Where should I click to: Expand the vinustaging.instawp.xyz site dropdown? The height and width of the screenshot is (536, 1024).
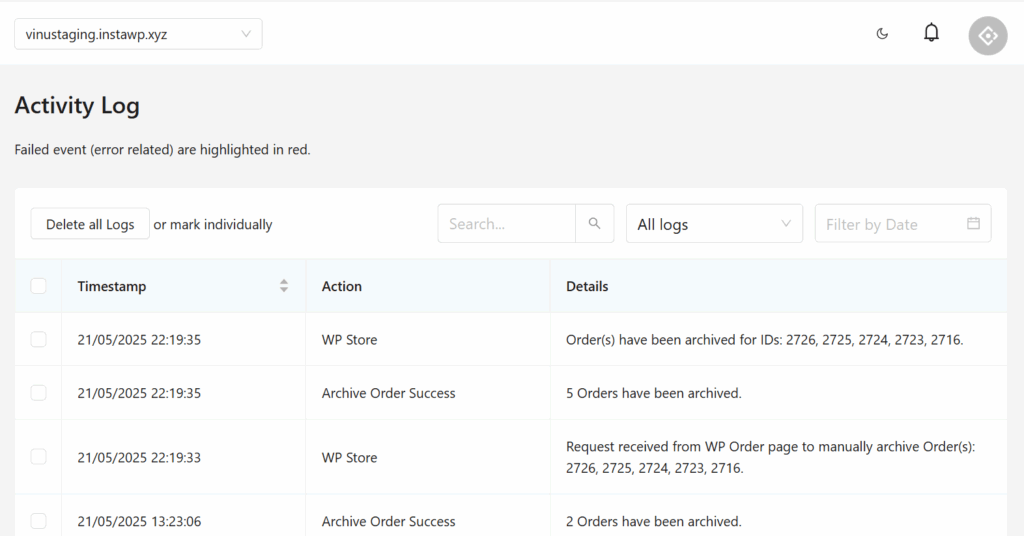point(138,34)
